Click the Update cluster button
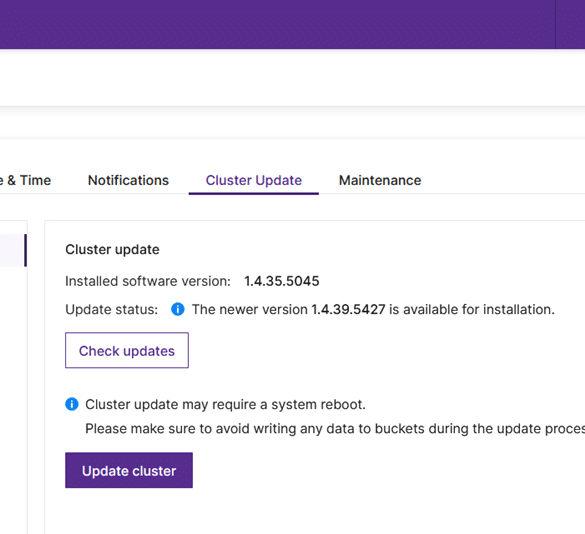This screenshot has height=534, width=585. (x=129, y=470)
